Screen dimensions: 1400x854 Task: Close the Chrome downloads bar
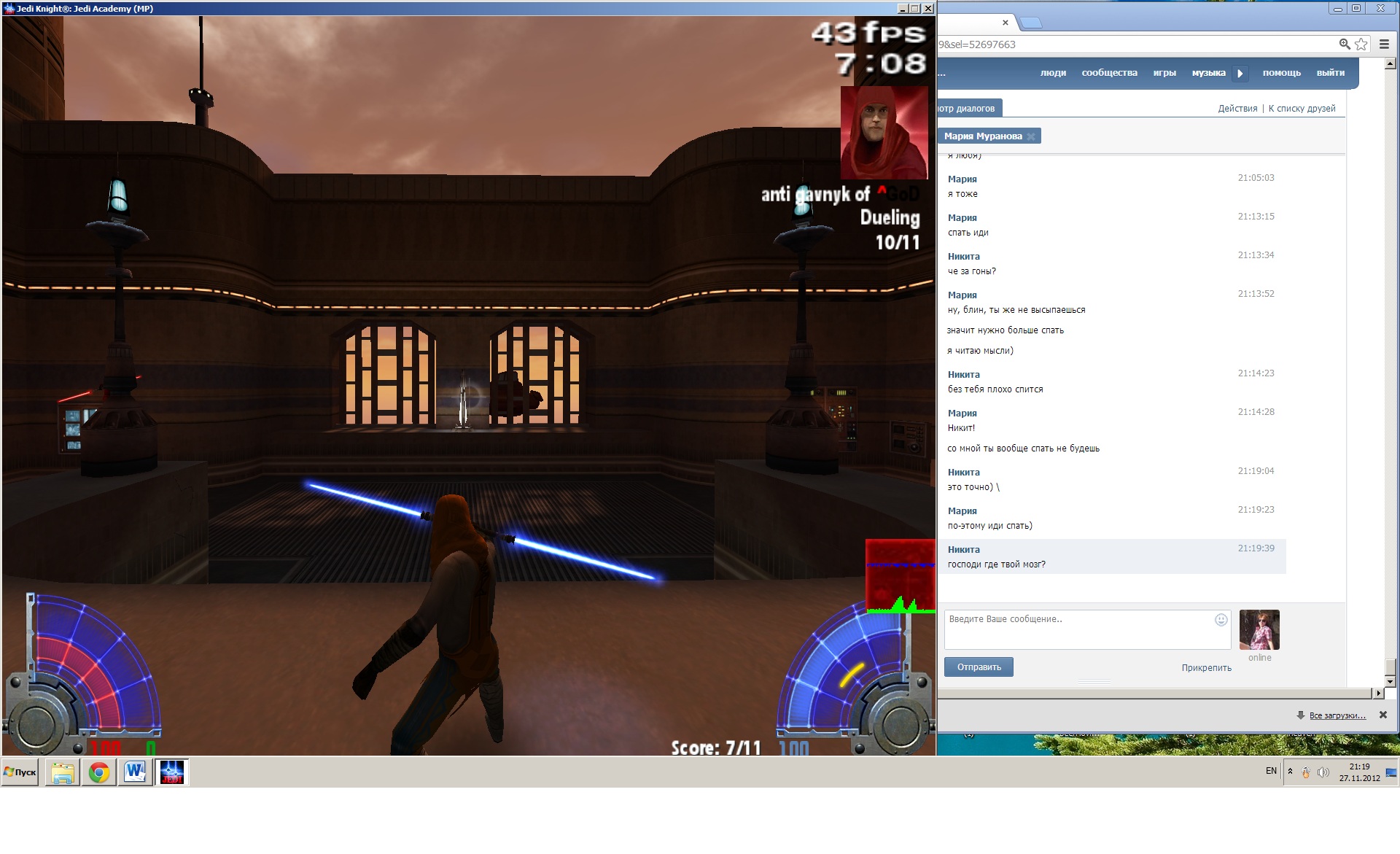tap(1382, 715)
